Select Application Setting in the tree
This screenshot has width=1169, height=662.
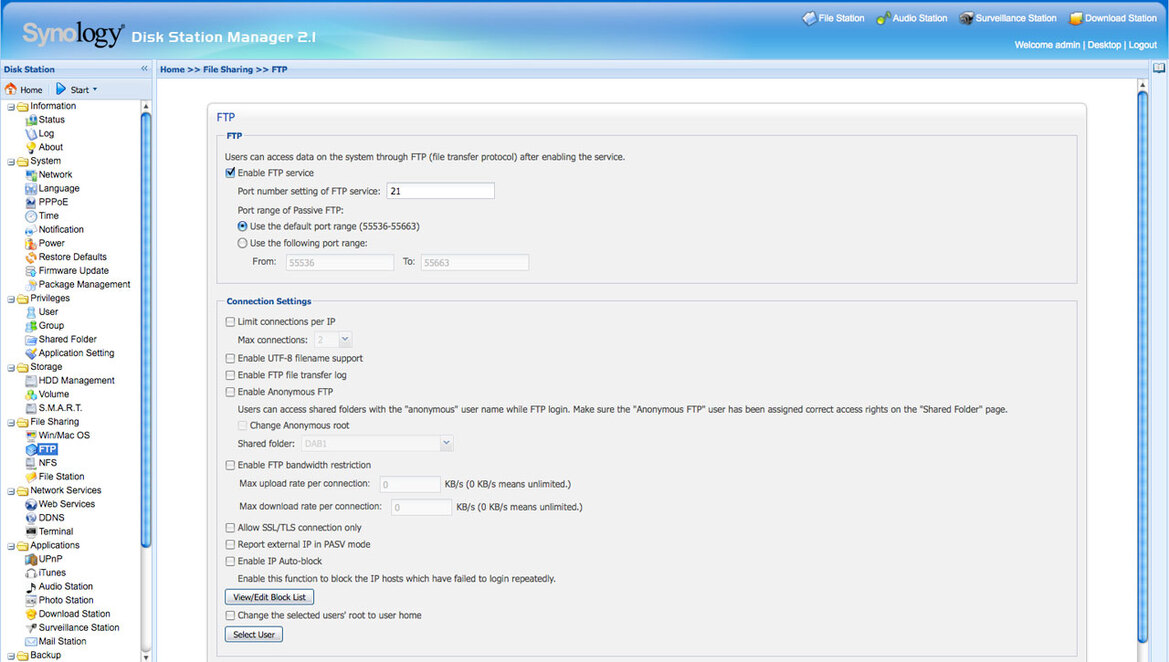pos(76,353)
